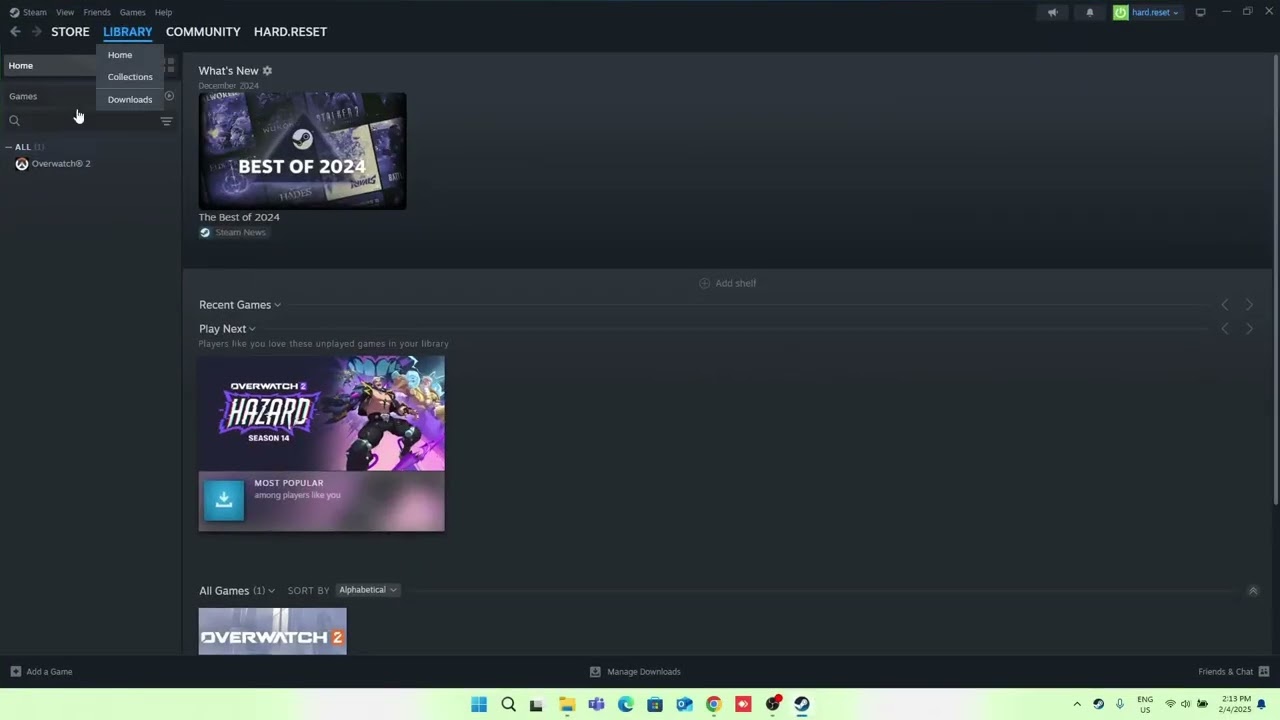Viewport: 1280px width, 720px height.
Task: Show hidden system tray icons chevron
Action: (1077, 704)
